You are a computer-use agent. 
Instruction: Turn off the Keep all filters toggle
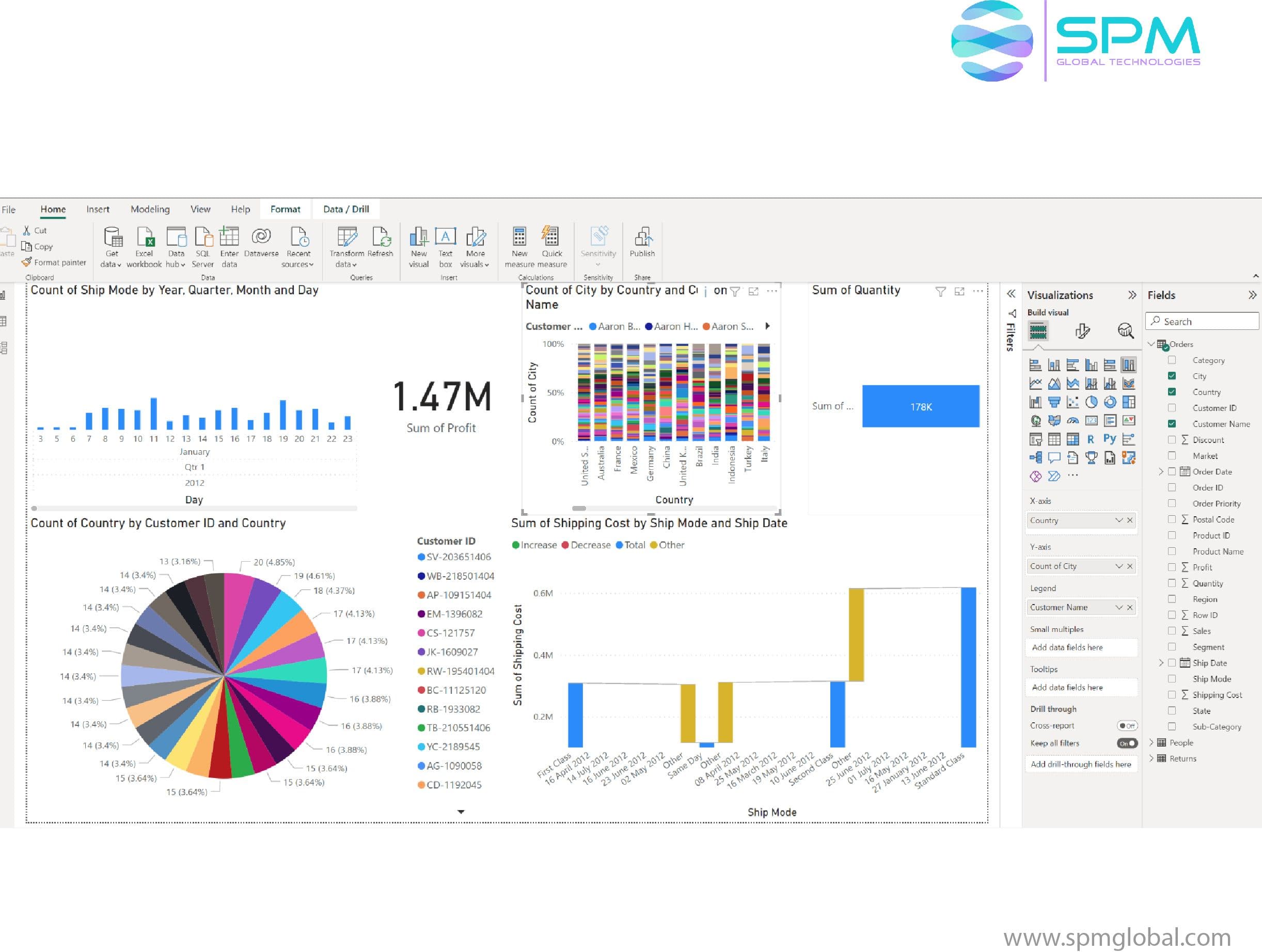point(1127,743)
